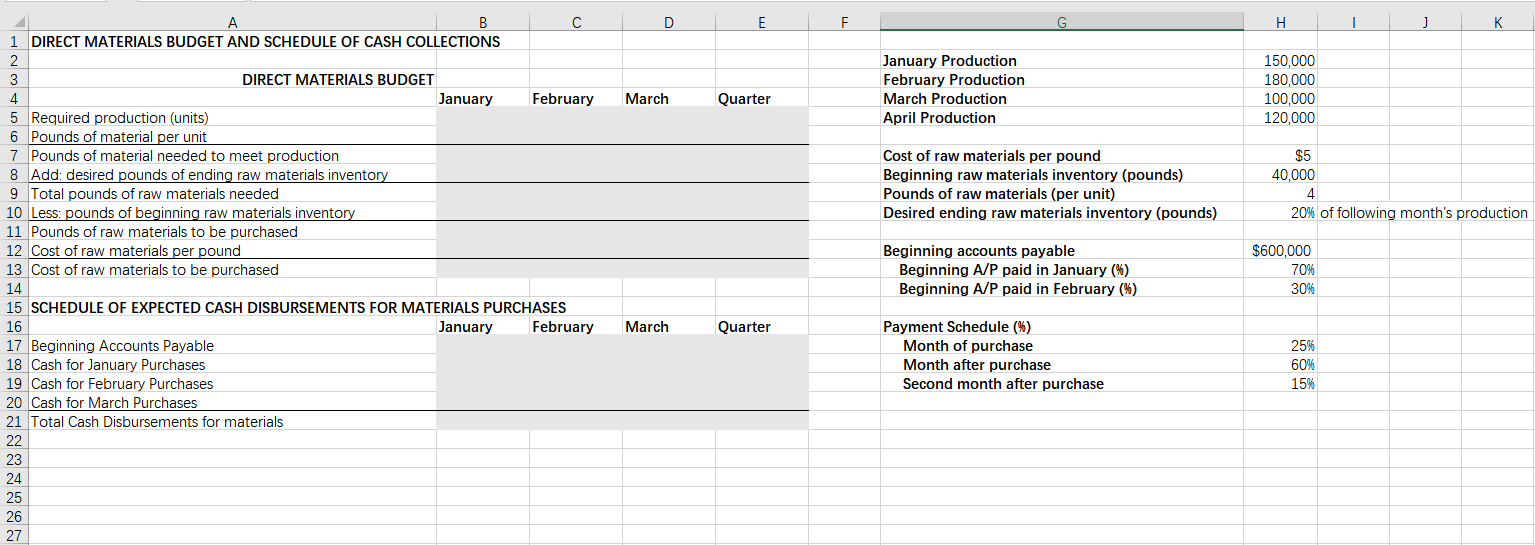Click 'Quarter' header in row 4
Image resolution: width=1535 pixels, height=545 pixels.
744,99
